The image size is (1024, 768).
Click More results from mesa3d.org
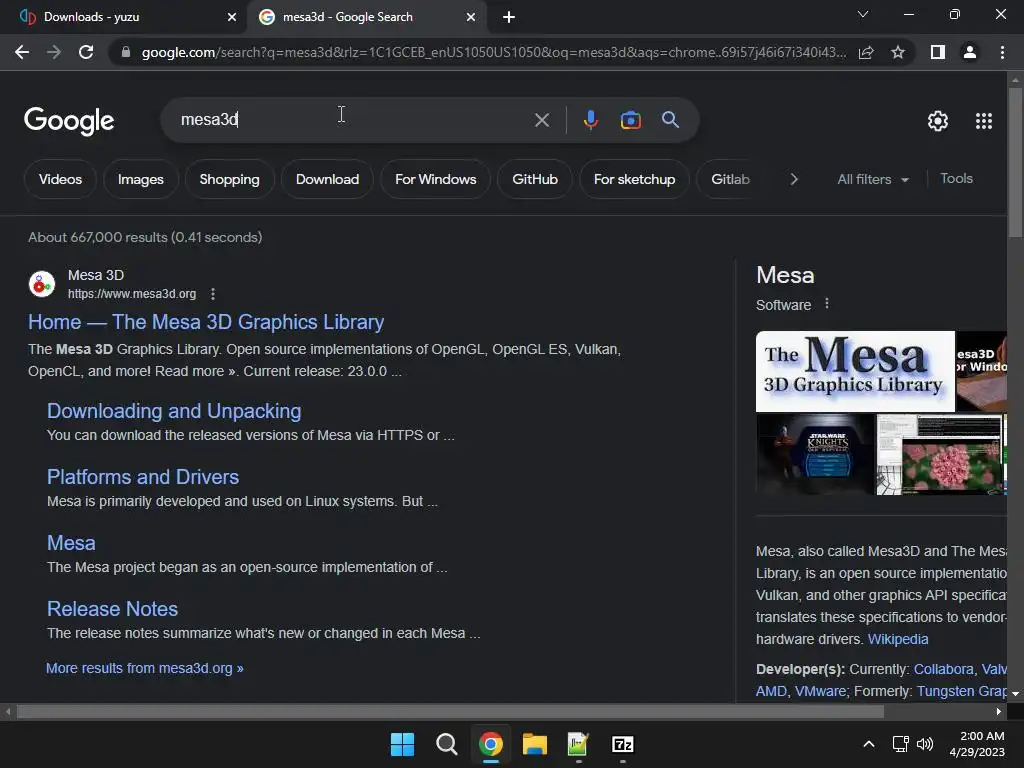pyautogui.click(x=144, y=668)
